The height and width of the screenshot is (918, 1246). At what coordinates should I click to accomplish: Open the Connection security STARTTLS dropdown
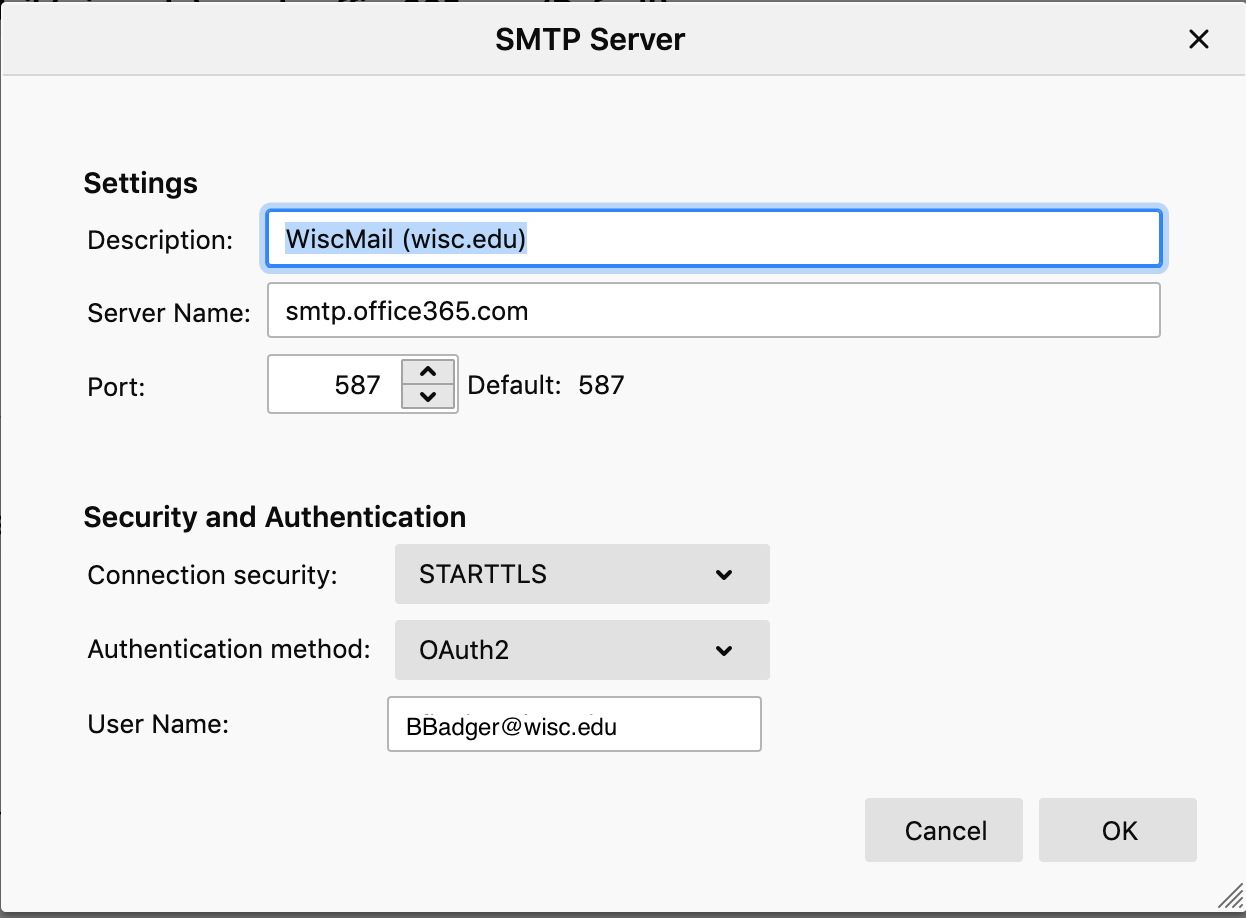click(582, 574)
